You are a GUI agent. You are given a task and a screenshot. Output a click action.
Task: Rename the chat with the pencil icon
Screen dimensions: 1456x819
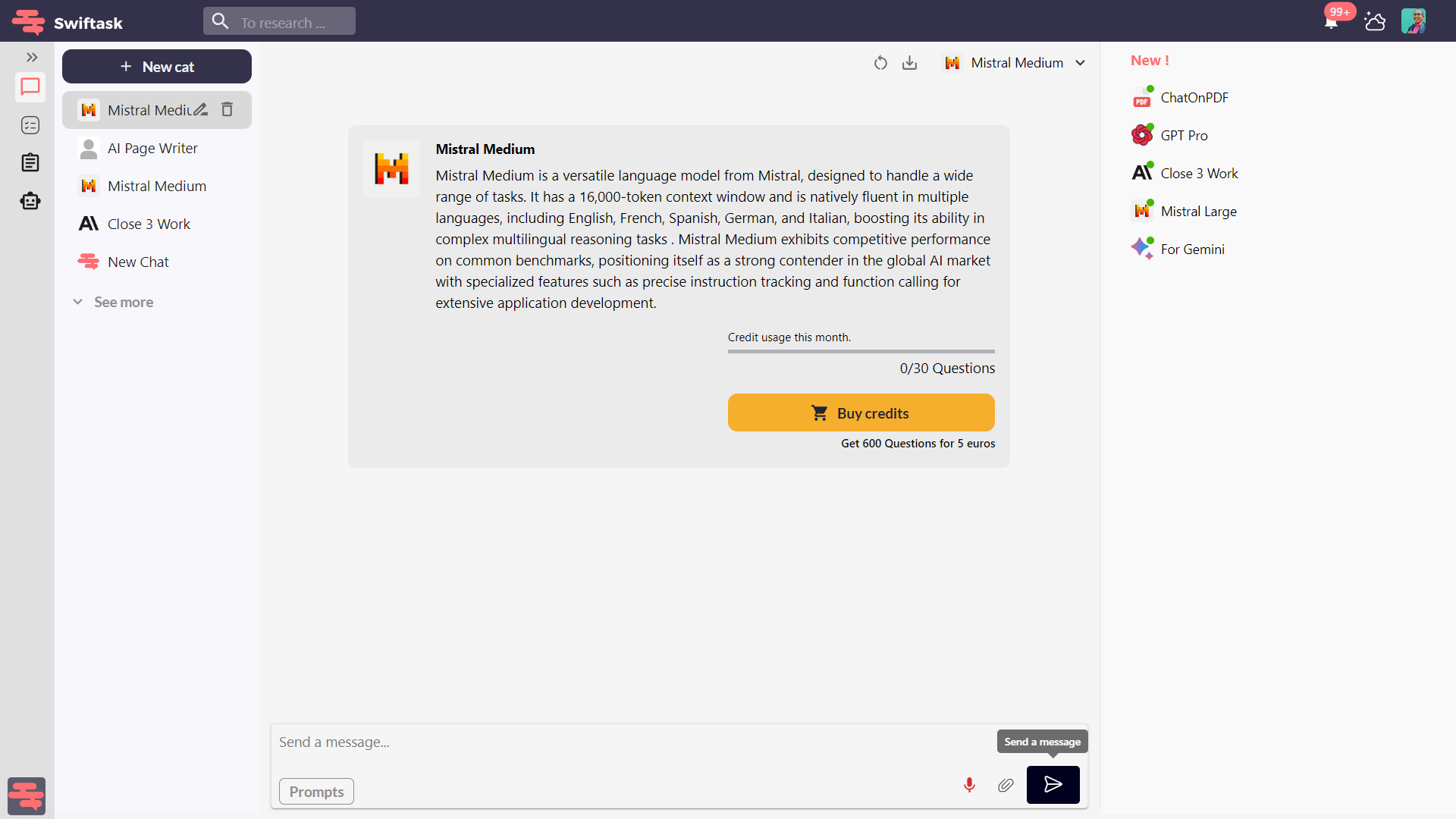(199, 109)
